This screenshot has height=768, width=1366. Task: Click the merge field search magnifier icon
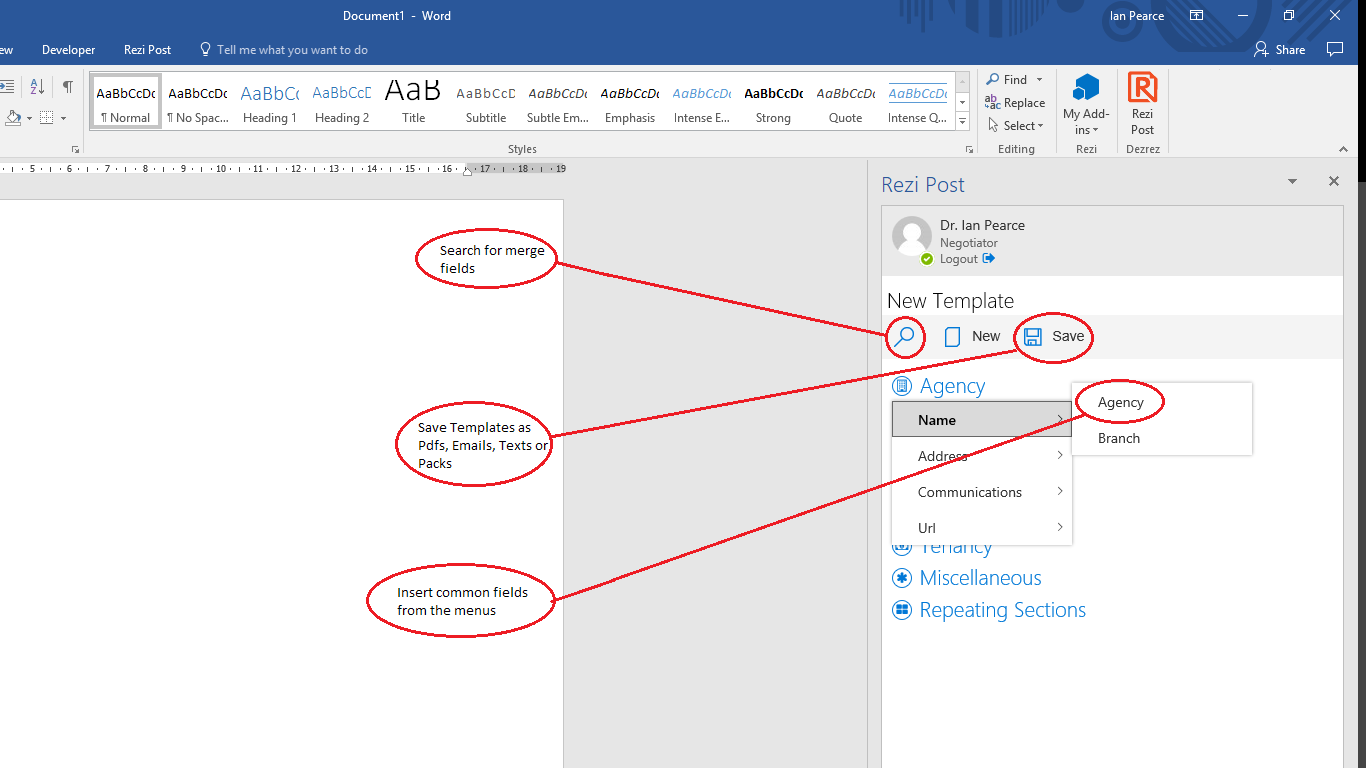pyautogui.click(x=904, y=337)
